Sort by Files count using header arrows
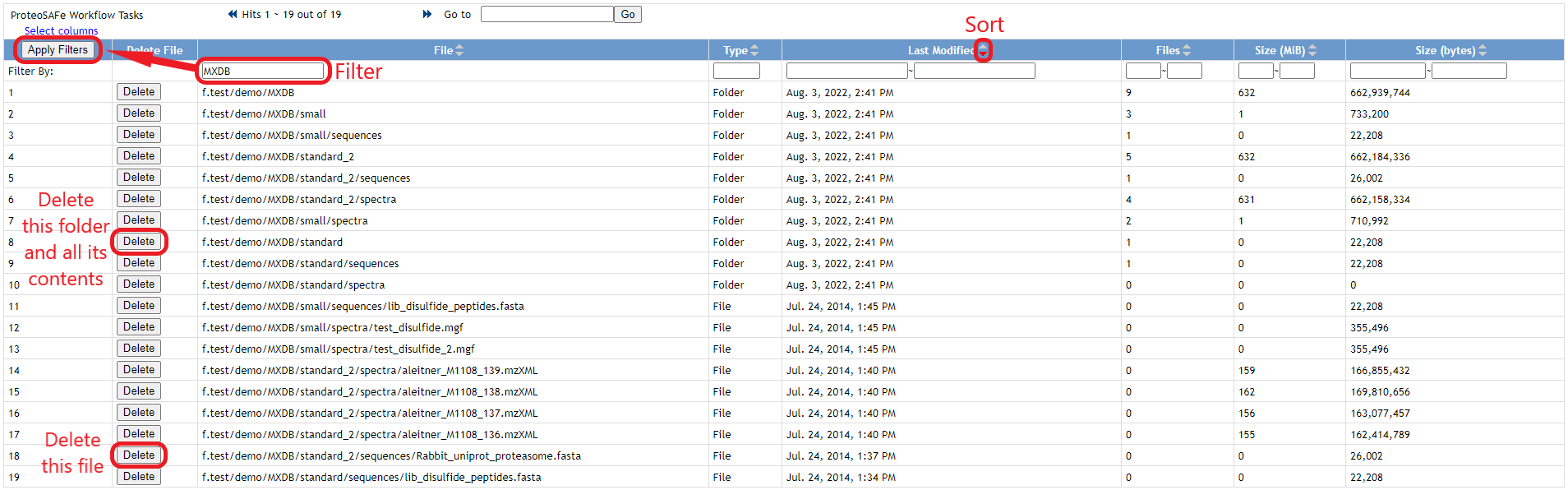This screenshot has height=490, width=1568. pos(1187,50)
